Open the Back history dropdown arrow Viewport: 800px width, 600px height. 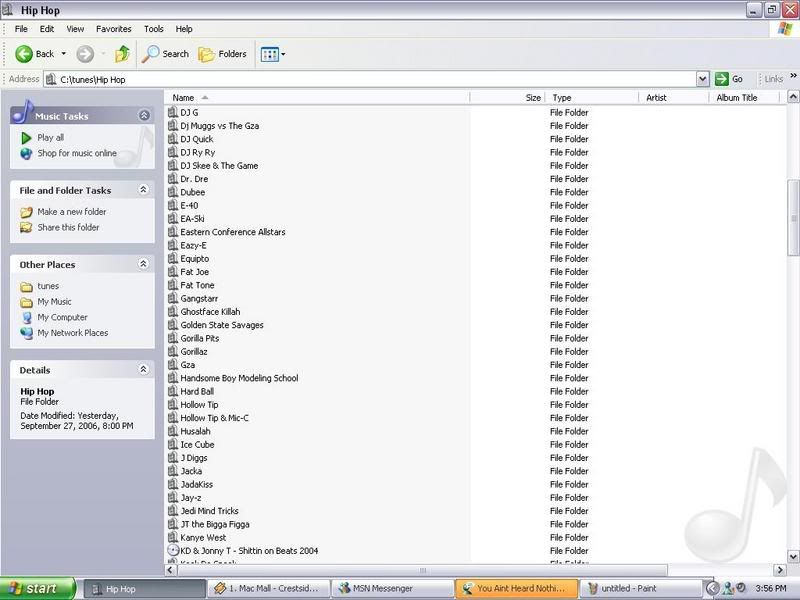[64, 54]
